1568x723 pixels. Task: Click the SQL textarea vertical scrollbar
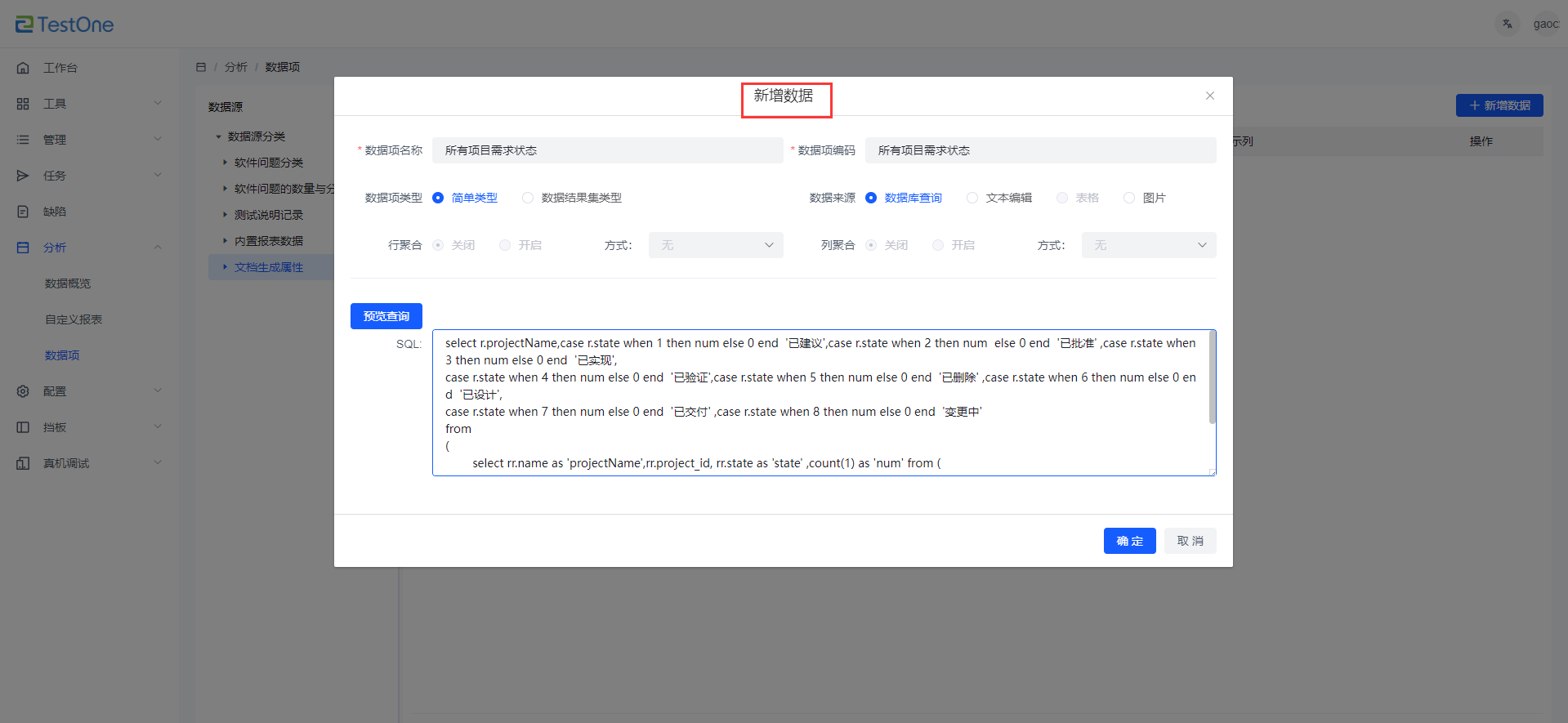1212,377
